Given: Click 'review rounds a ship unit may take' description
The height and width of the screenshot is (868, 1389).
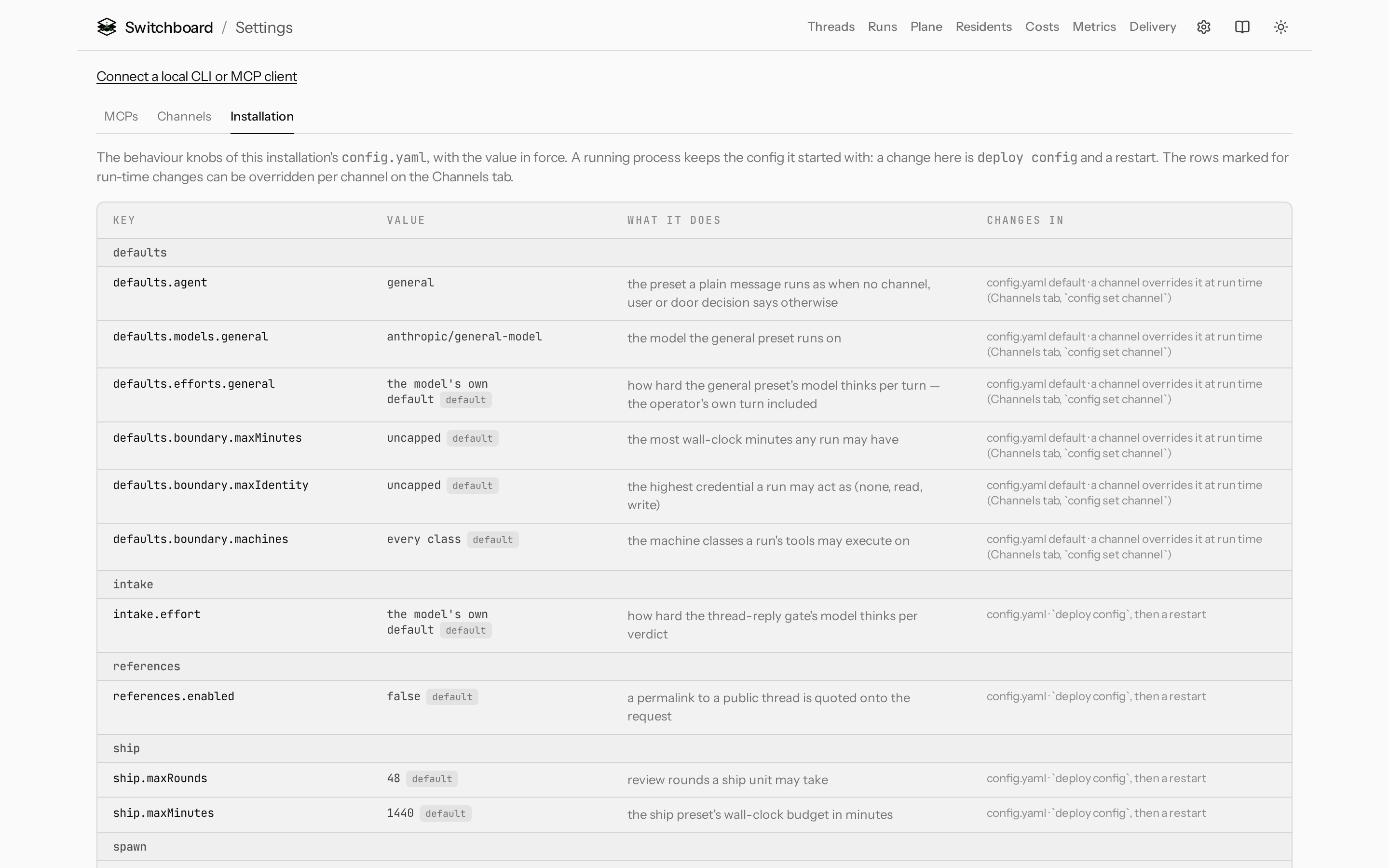Looking at the screenshot, I should (727, 780).
